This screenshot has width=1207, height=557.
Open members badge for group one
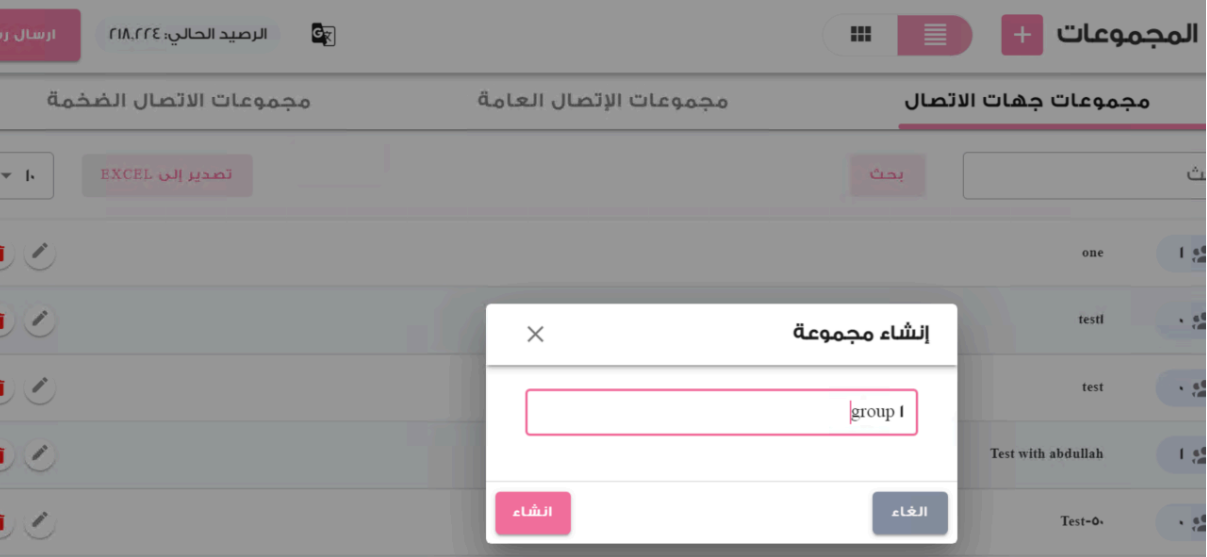click(1185, 253)
